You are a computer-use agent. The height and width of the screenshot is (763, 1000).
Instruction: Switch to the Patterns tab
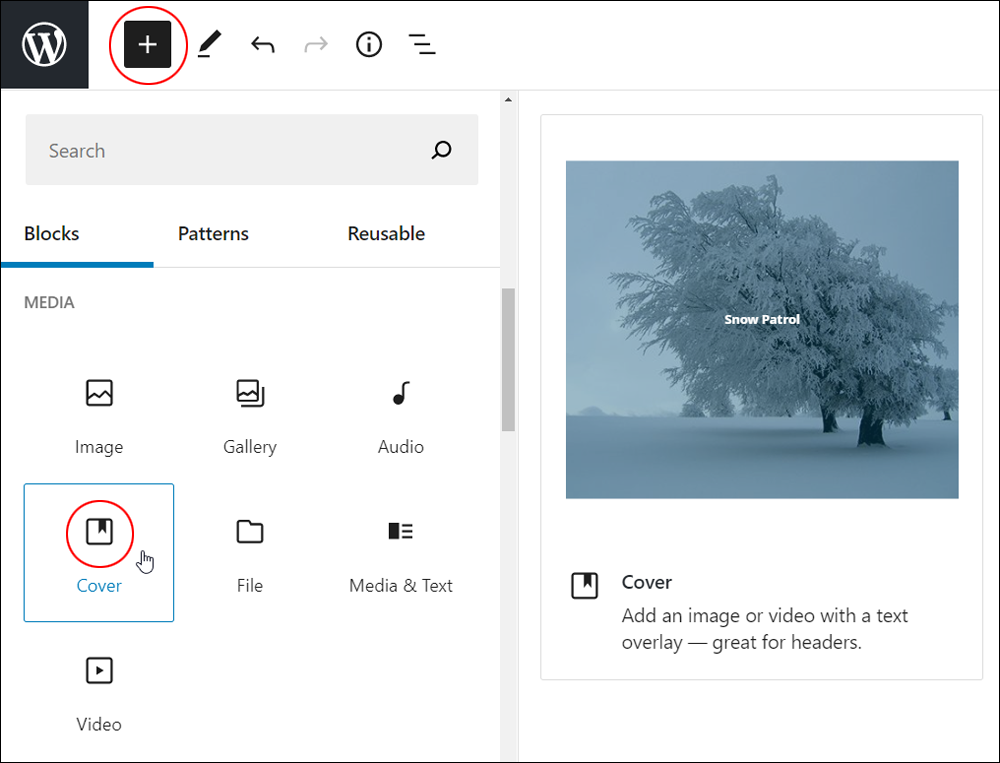213,233
